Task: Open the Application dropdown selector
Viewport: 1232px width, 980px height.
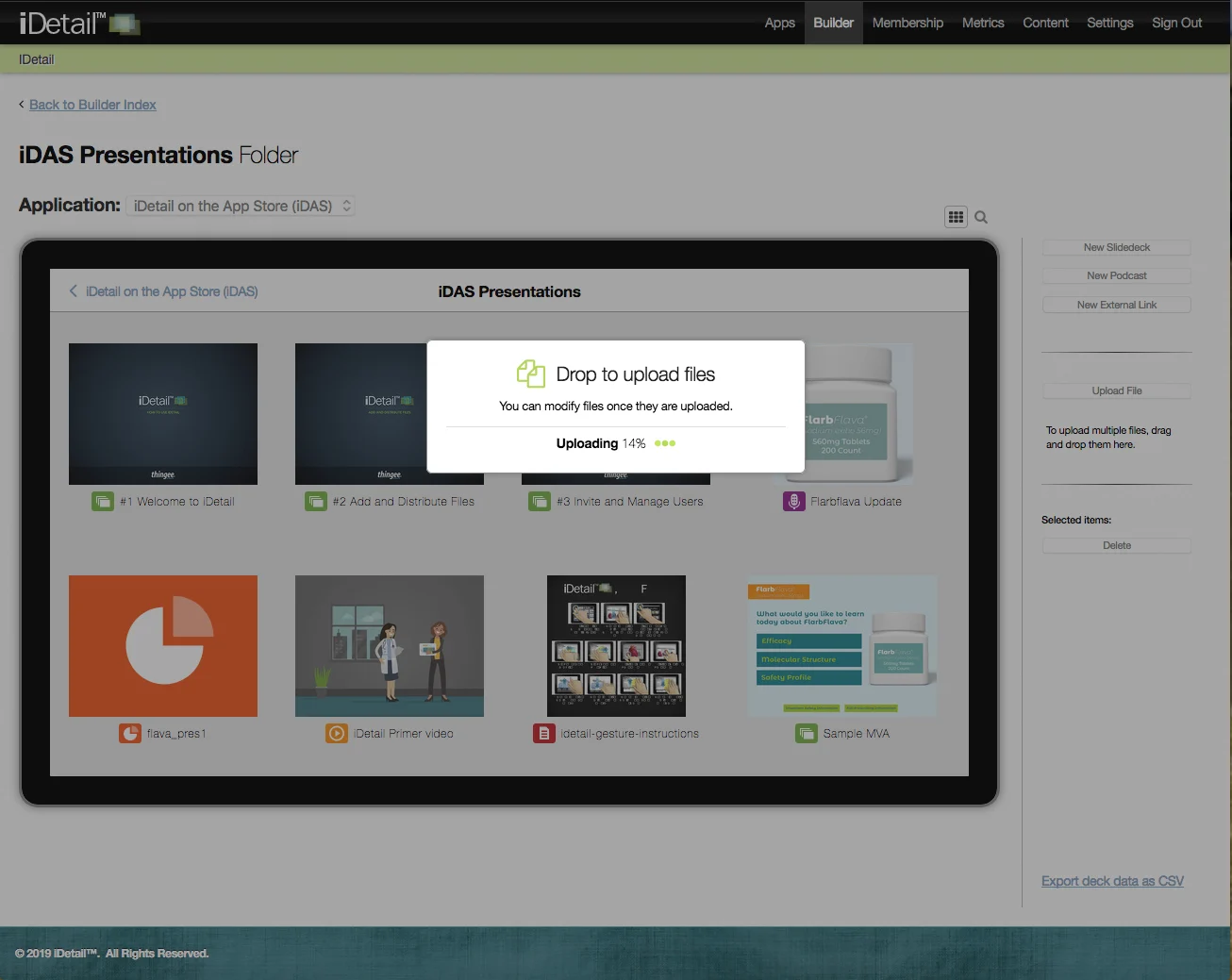Action: (x=241, y=206)
